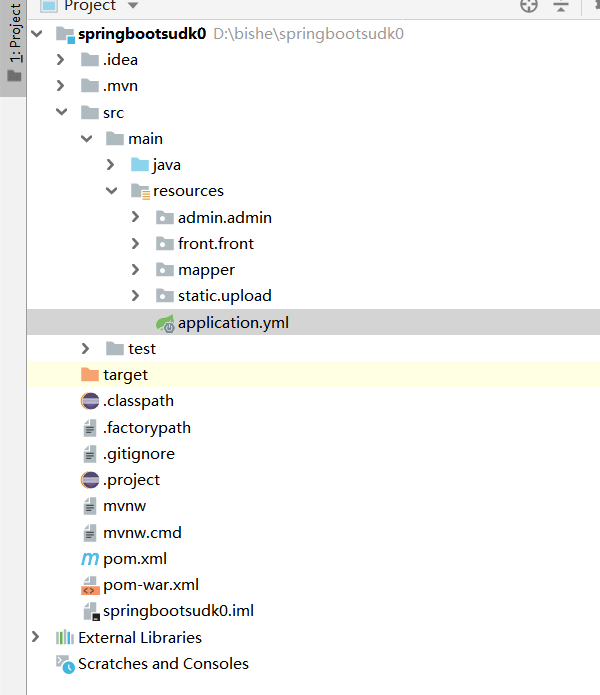600x695 pixels.
Task: Click the collapse all icon in header
Action: tap(561, 6)
